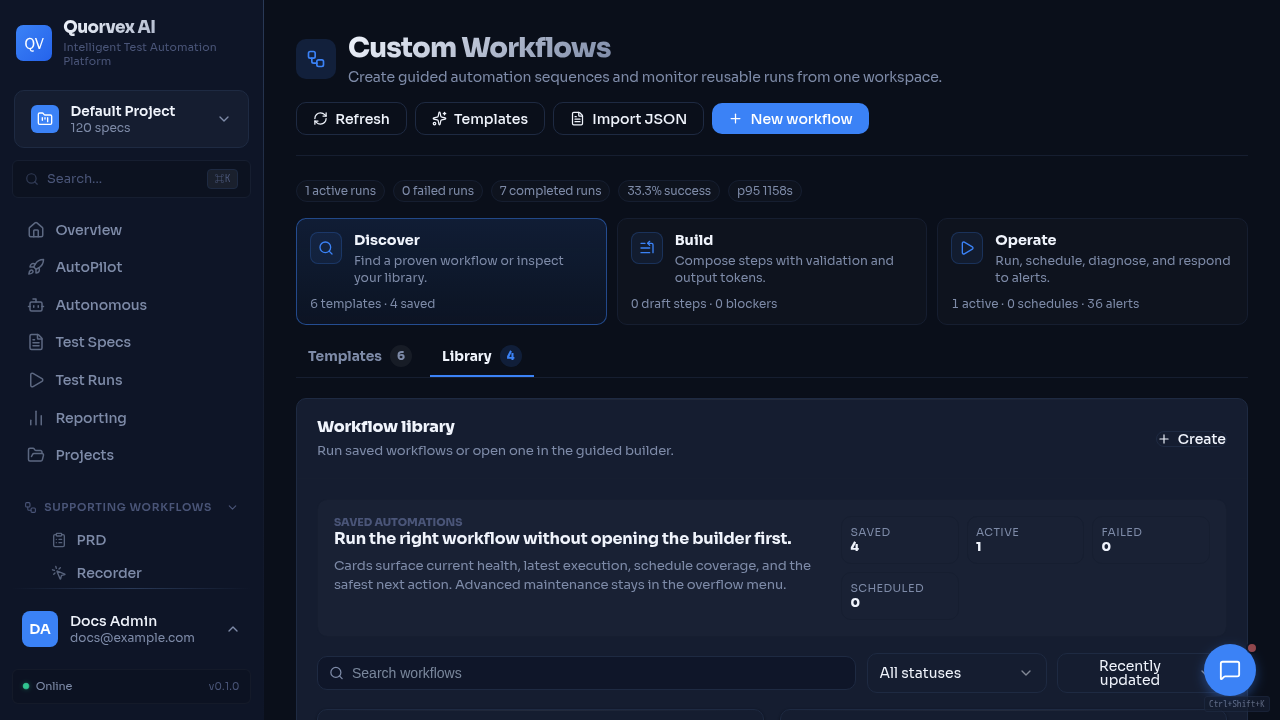Viewport: 1280px width, 720px height.
Task: Open the Templates button in toolbar
Action: click(x=480, y=119)
